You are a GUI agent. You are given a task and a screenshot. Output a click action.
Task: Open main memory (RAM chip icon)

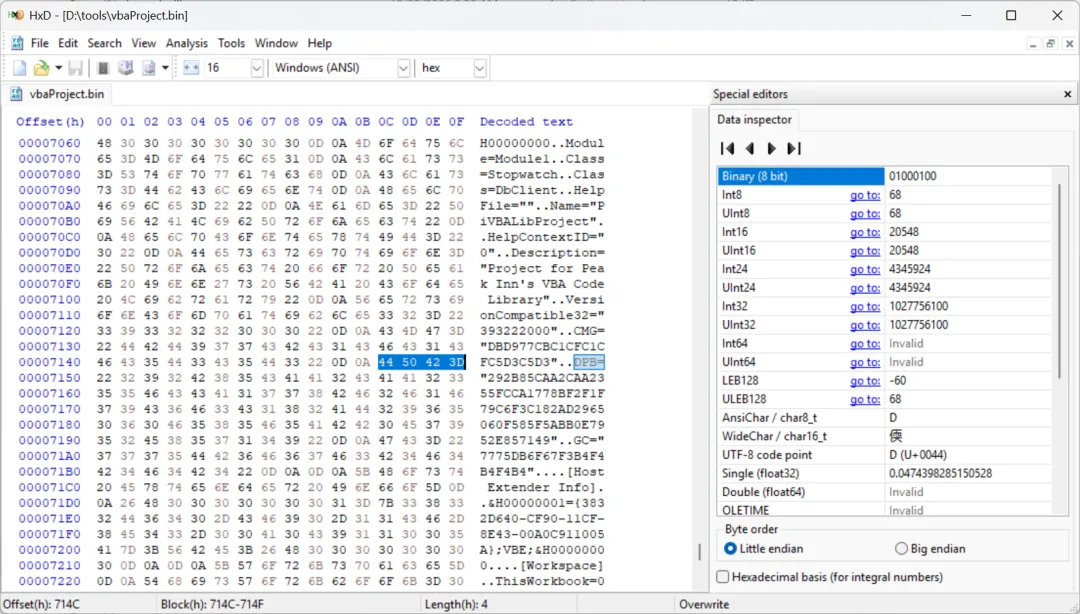pyautogui.click(x=103, y=68)
